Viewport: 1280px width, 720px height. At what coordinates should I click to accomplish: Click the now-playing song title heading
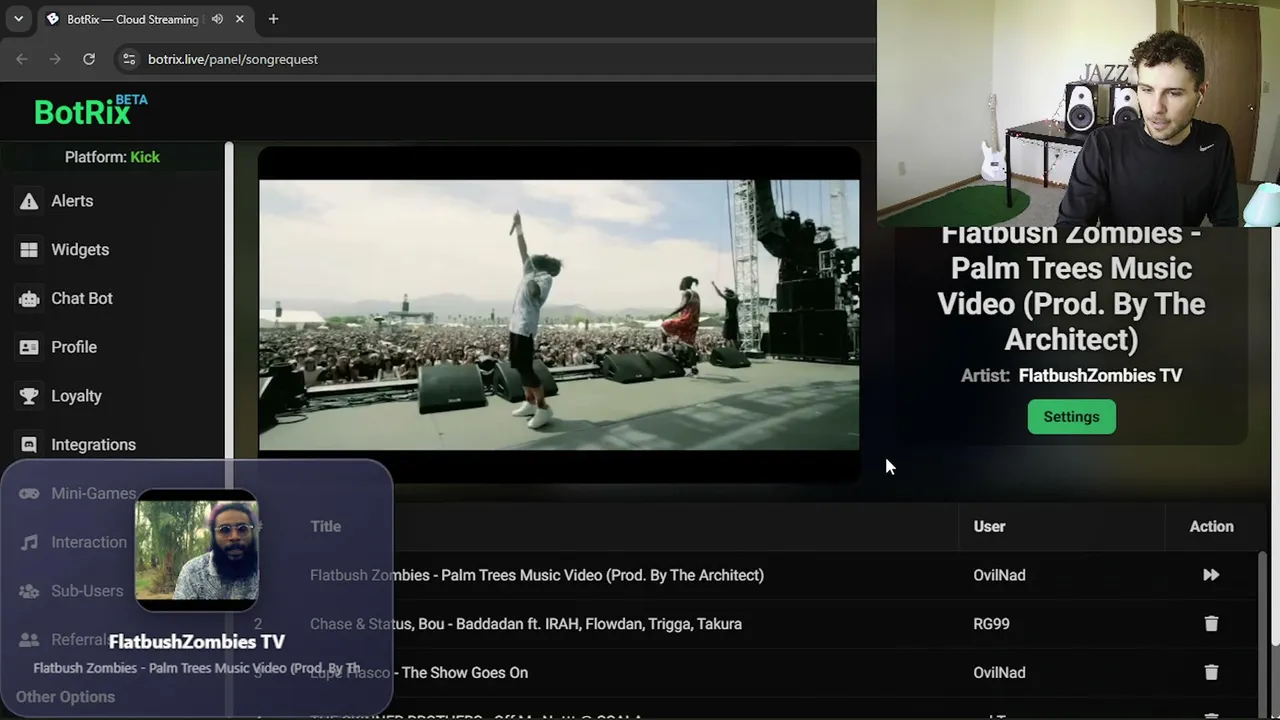point(1071,287)
